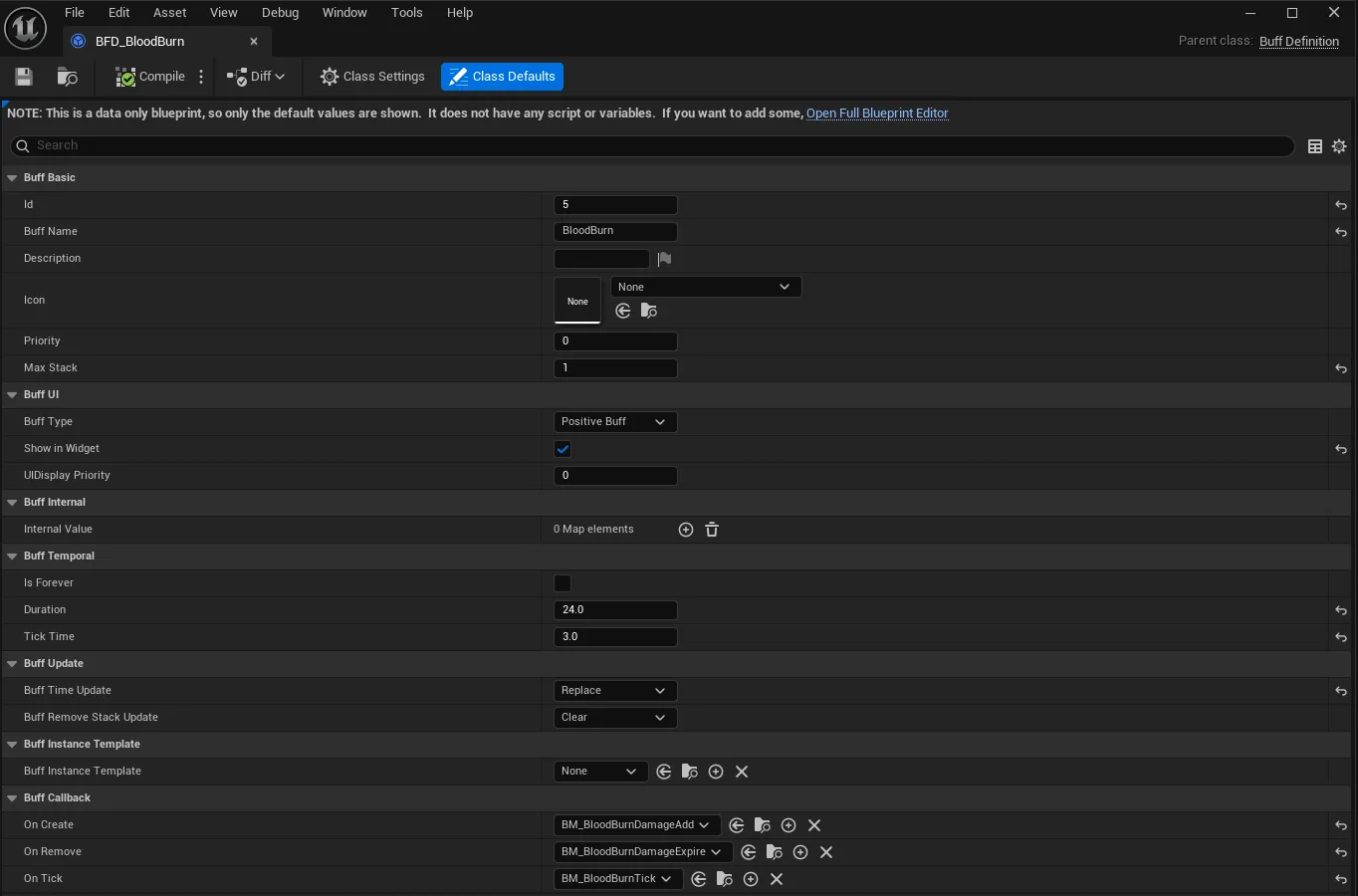Click the Save asset icon in toolbar
This screenshot has width=1358, height=896.
pos(25,77)
